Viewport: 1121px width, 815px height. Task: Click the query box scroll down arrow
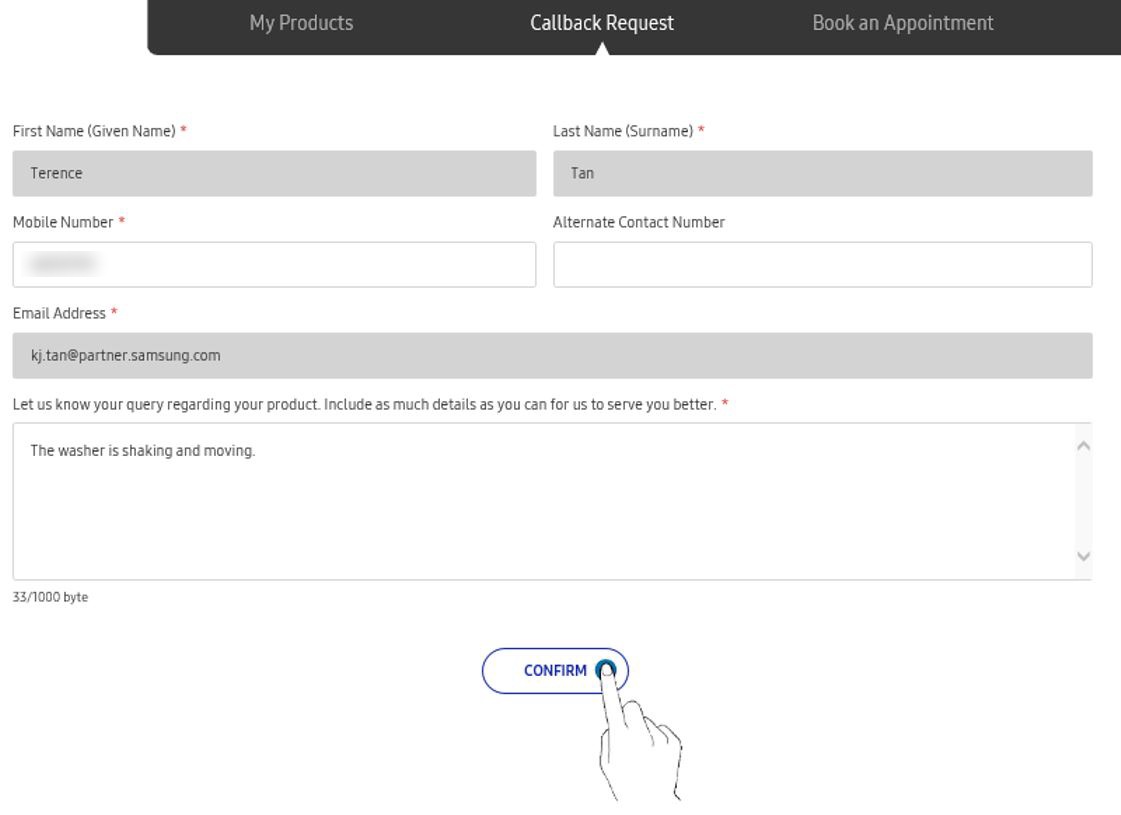pyautogui.click(x=1084, y=556)
